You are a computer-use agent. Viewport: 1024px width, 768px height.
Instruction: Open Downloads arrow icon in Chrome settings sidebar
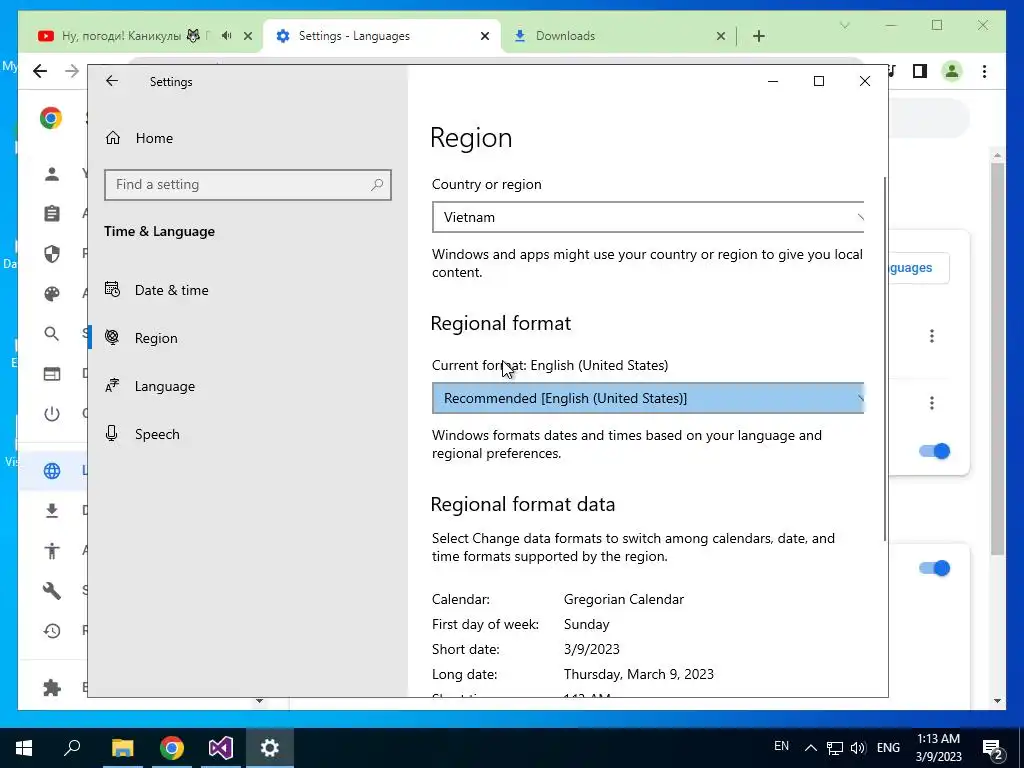(52, 510)
